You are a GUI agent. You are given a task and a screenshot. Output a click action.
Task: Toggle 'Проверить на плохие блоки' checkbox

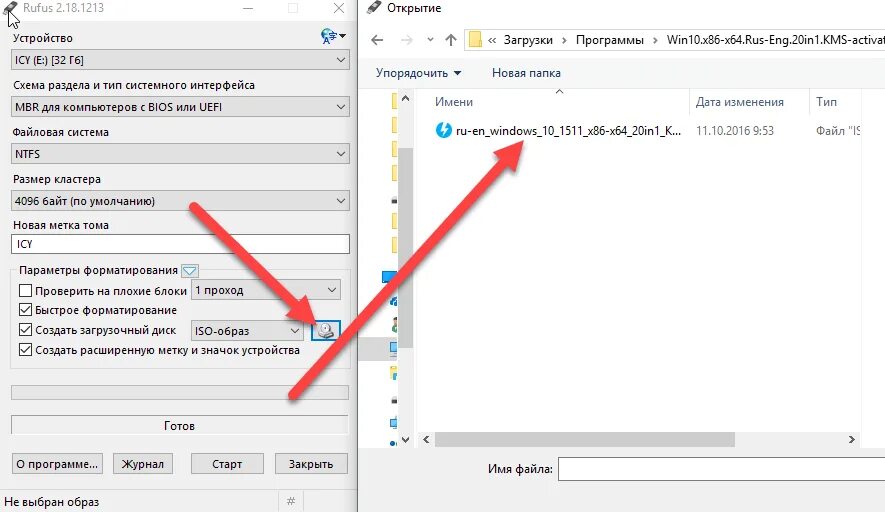[x=25, y=291]
